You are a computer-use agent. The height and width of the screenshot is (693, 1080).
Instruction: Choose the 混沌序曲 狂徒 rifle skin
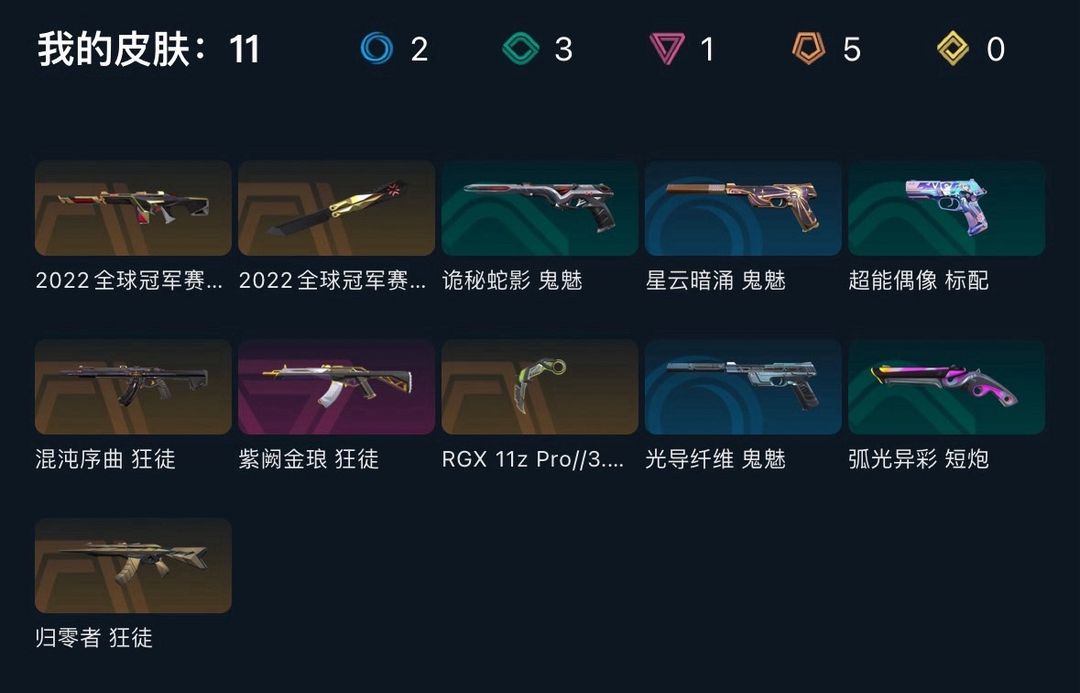[133, 386]
